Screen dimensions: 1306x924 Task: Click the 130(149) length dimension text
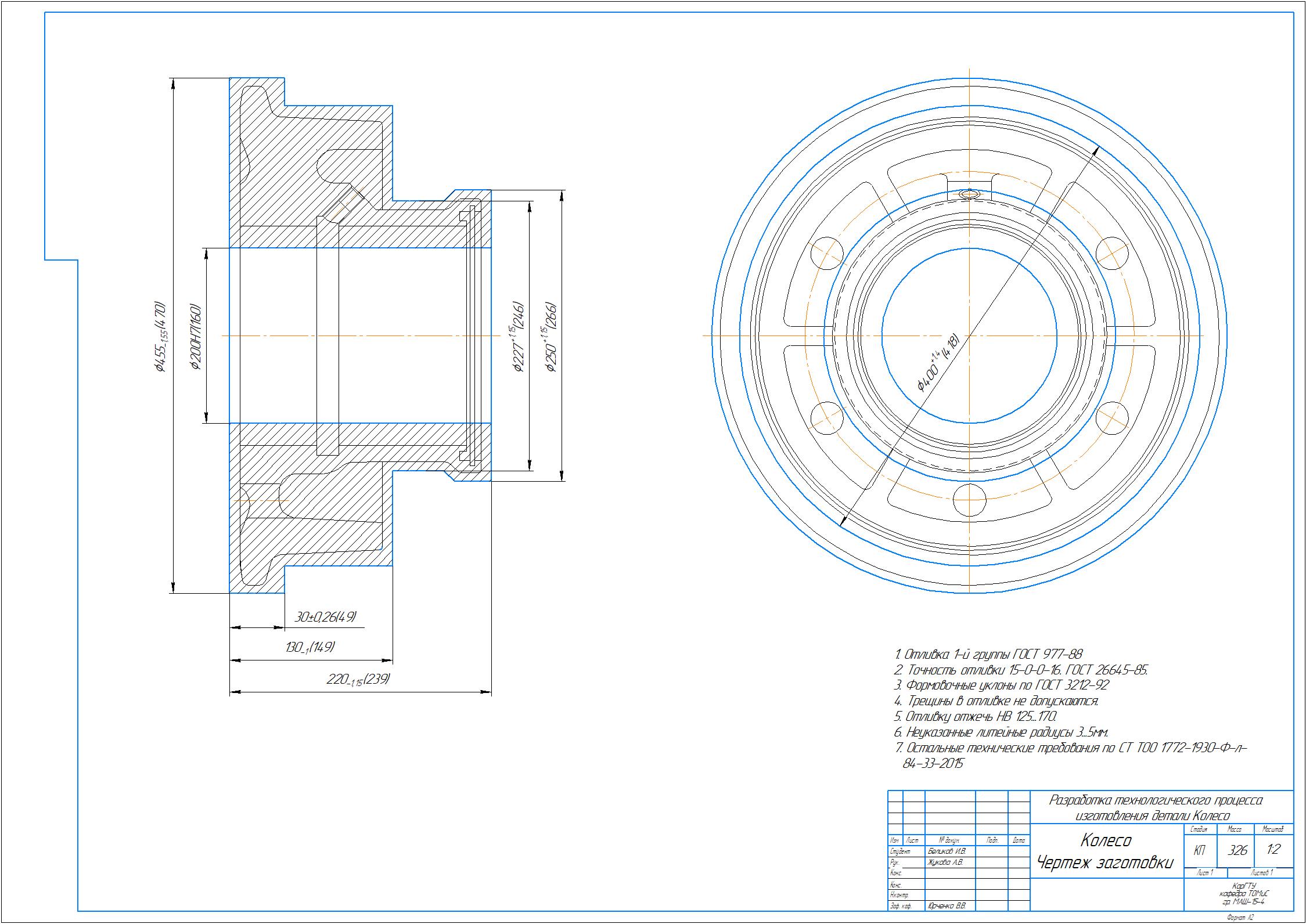coord(310,647)
